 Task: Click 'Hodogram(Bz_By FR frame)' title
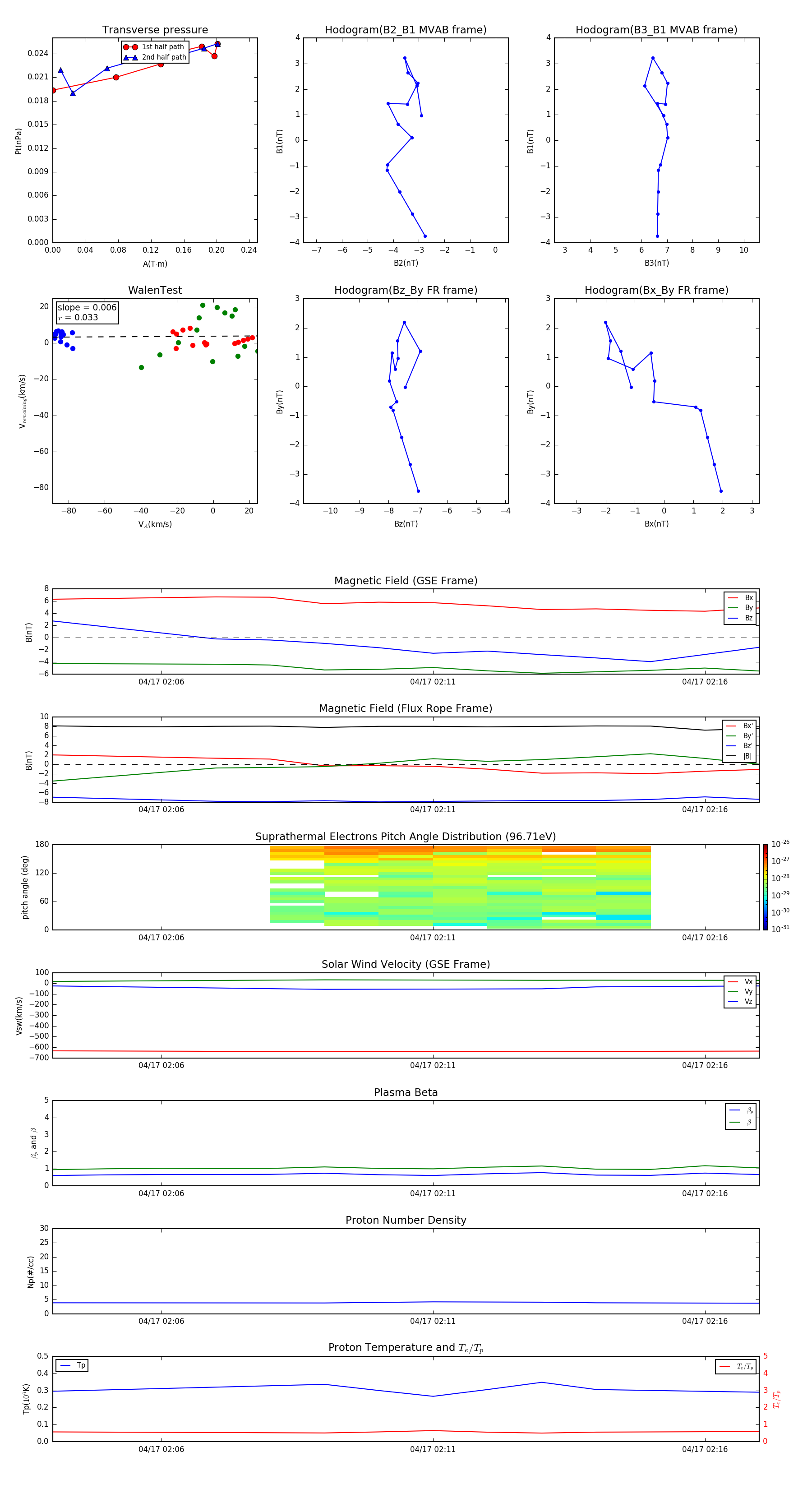(406, 290)
